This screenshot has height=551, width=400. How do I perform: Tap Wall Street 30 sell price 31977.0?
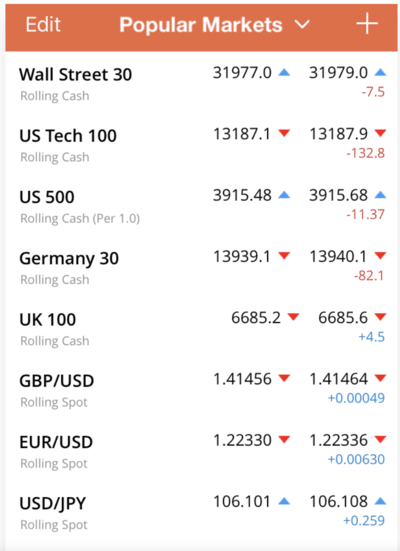(242, 73)
